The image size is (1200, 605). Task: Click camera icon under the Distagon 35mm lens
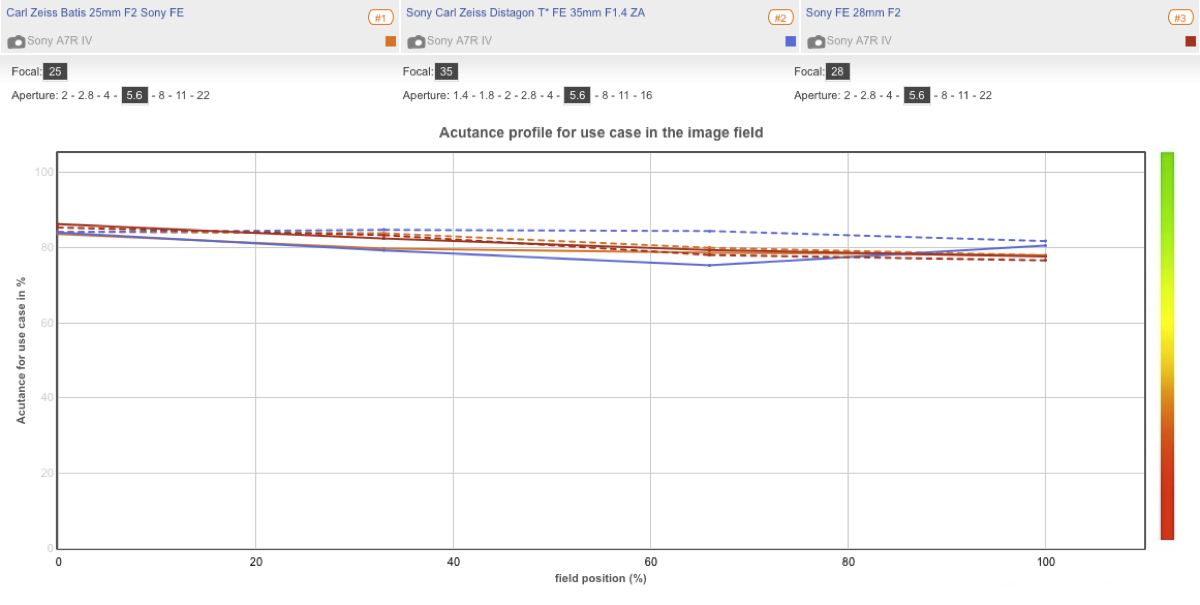[x=416, y=41]
